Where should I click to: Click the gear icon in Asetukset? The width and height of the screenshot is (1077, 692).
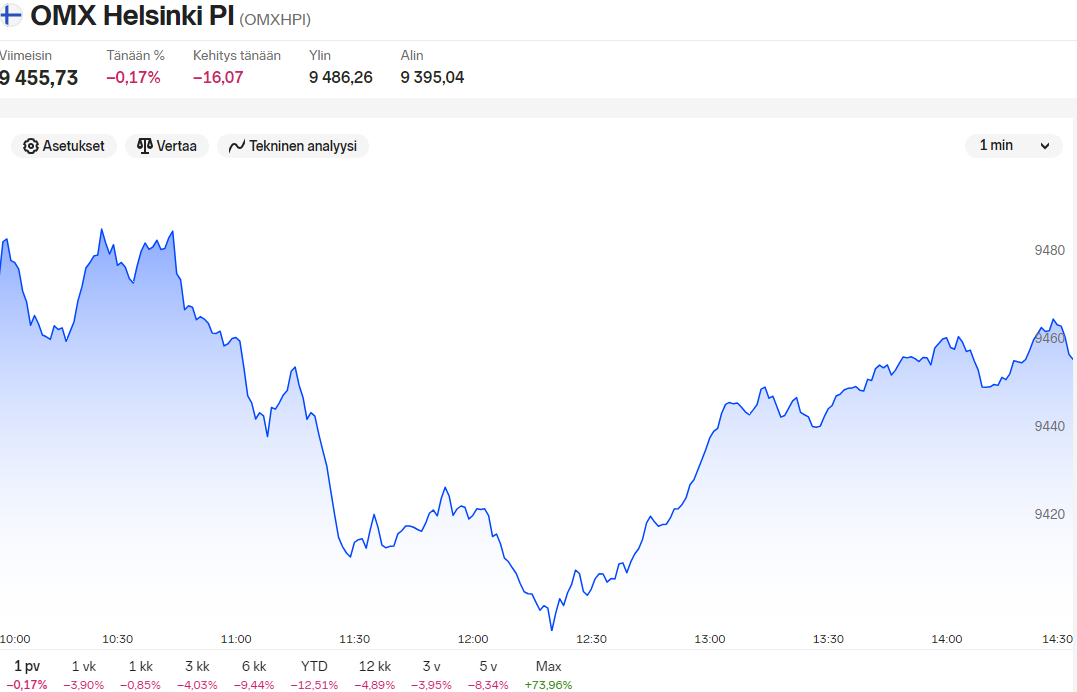(x=31, y=146)
